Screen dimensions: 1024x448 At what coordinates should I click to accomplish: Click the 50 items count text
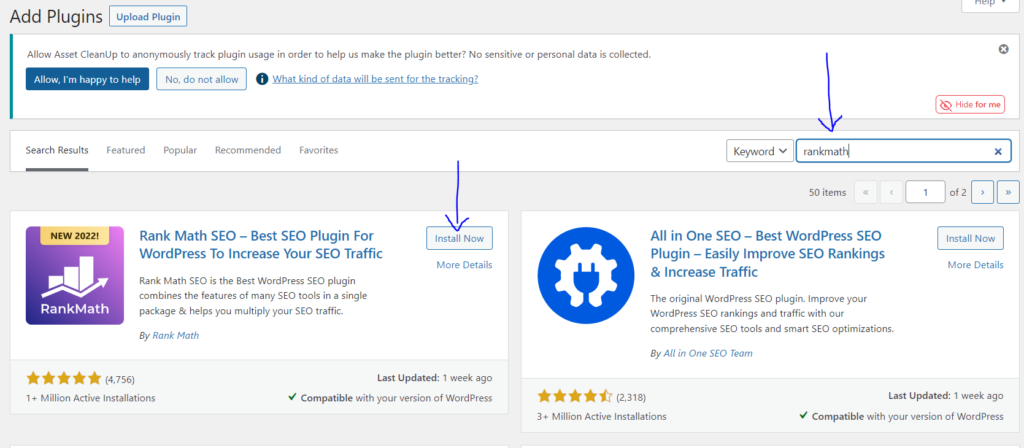827,193
